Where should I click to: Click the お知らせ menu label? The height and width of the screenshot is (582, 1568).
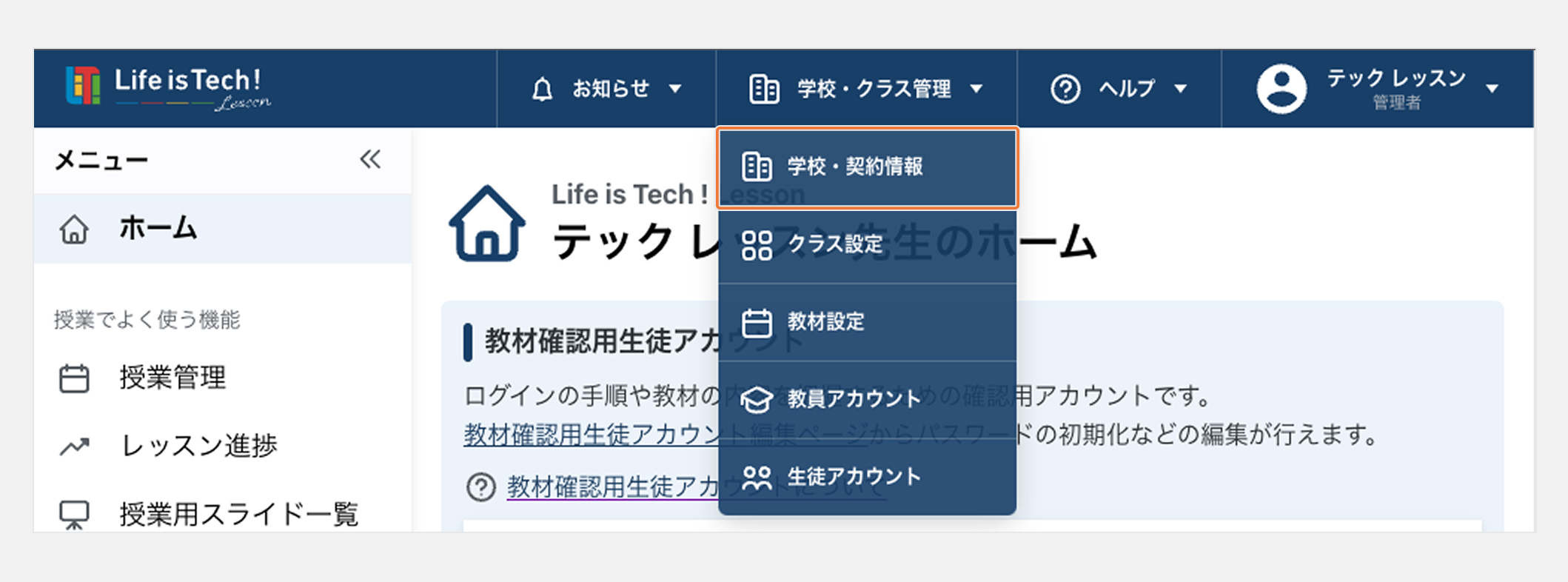pyautogui.click(x=611, y=90)
